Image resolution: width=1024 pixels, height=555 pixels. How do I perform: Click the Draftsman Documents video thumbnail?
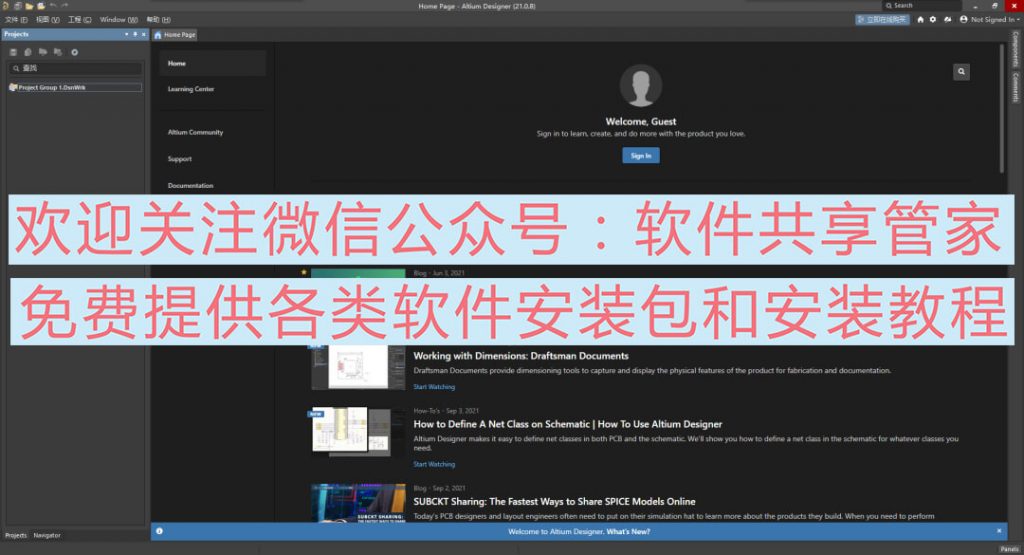click(x=359, y=367)
